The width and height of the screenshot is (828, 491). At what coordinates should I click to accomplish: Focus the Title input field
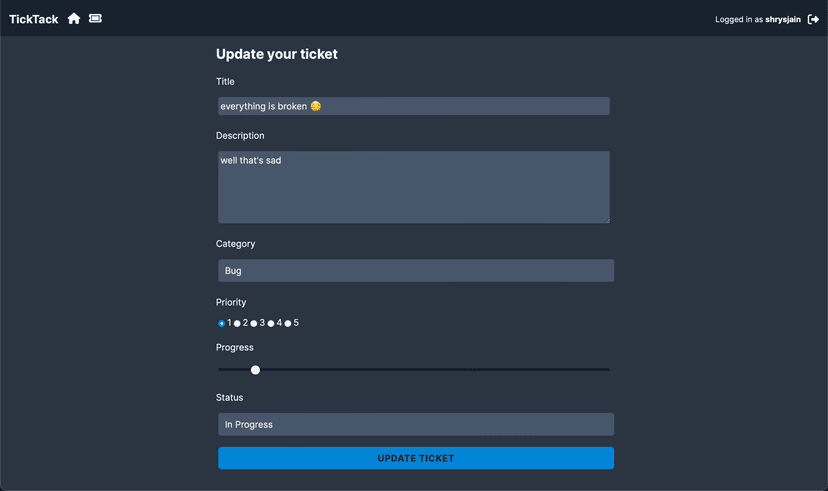pyautogui.click(x=414, y=106)
